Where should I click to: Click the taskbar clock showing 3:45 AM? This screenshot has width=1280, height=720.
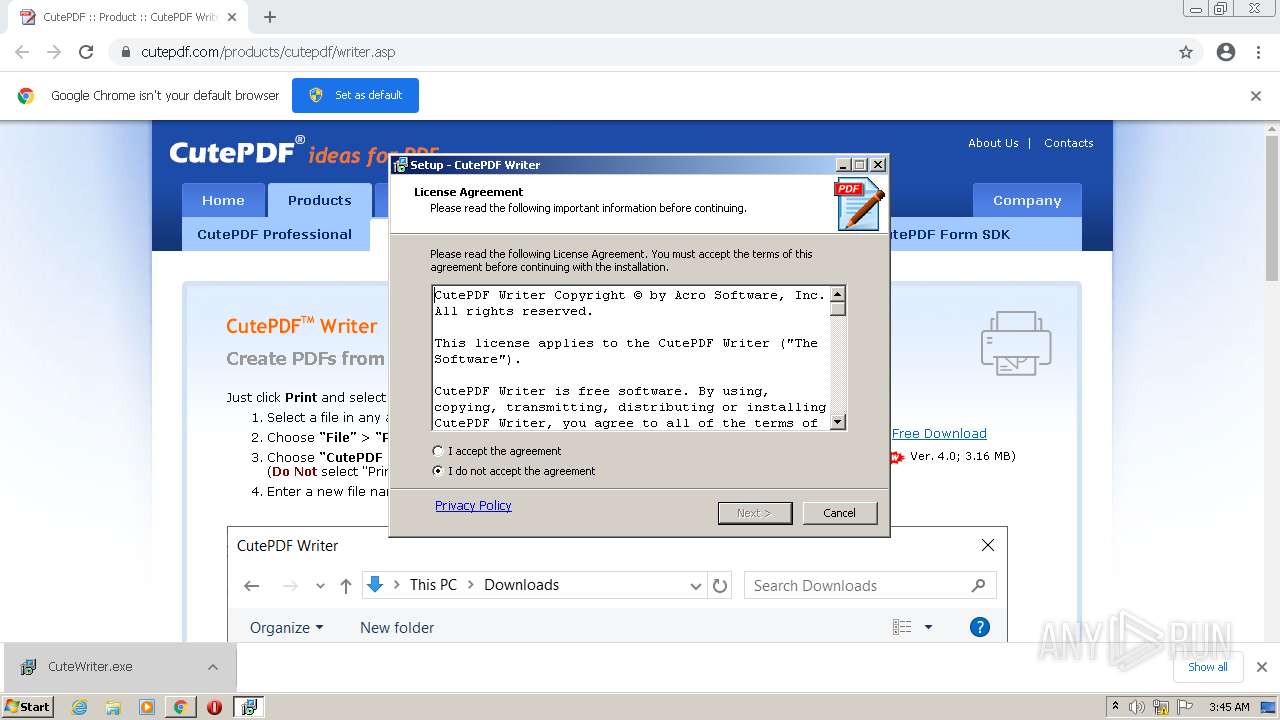(x=1229, y=707)
